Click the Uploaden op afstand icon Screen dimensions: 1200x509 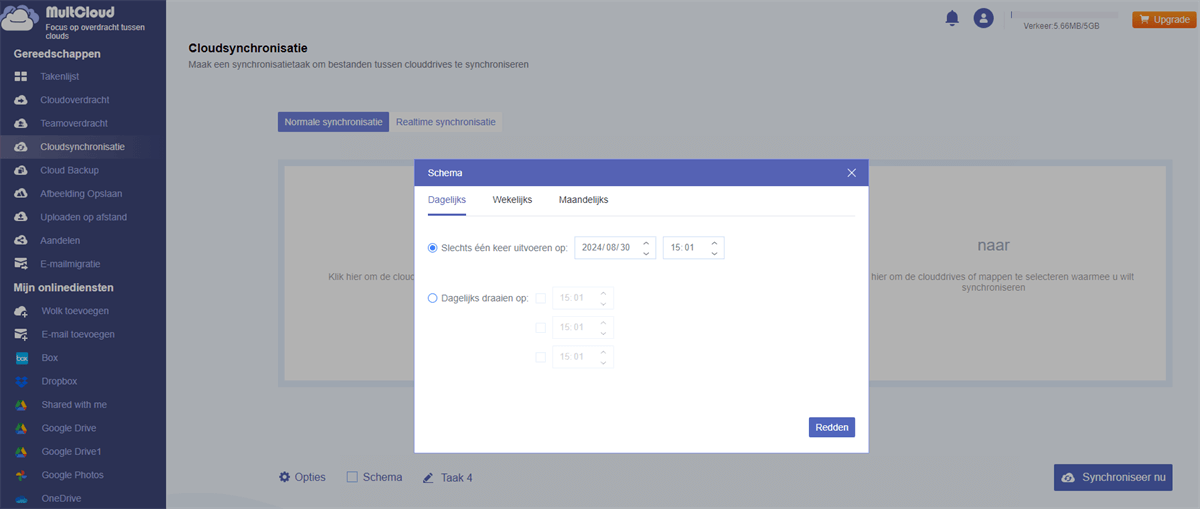(x=21, y=217)
